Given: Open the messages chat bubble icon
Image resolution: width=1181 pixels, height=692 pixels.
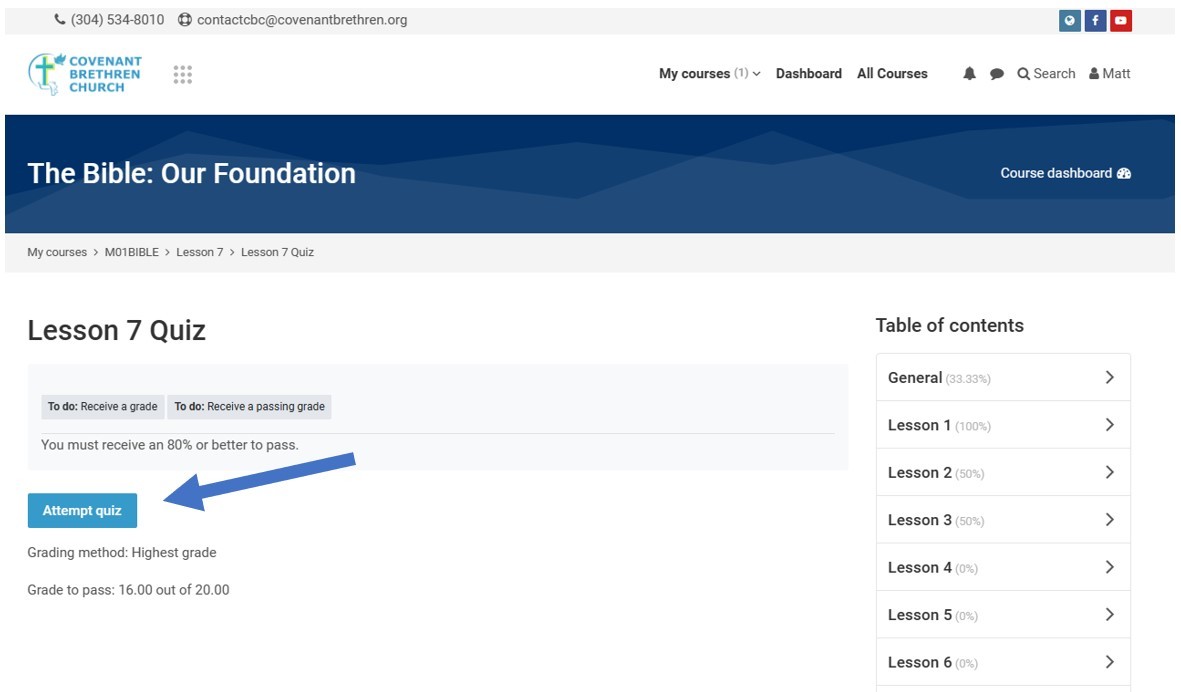Looking at the screenshot, I should tap(996, 74).
